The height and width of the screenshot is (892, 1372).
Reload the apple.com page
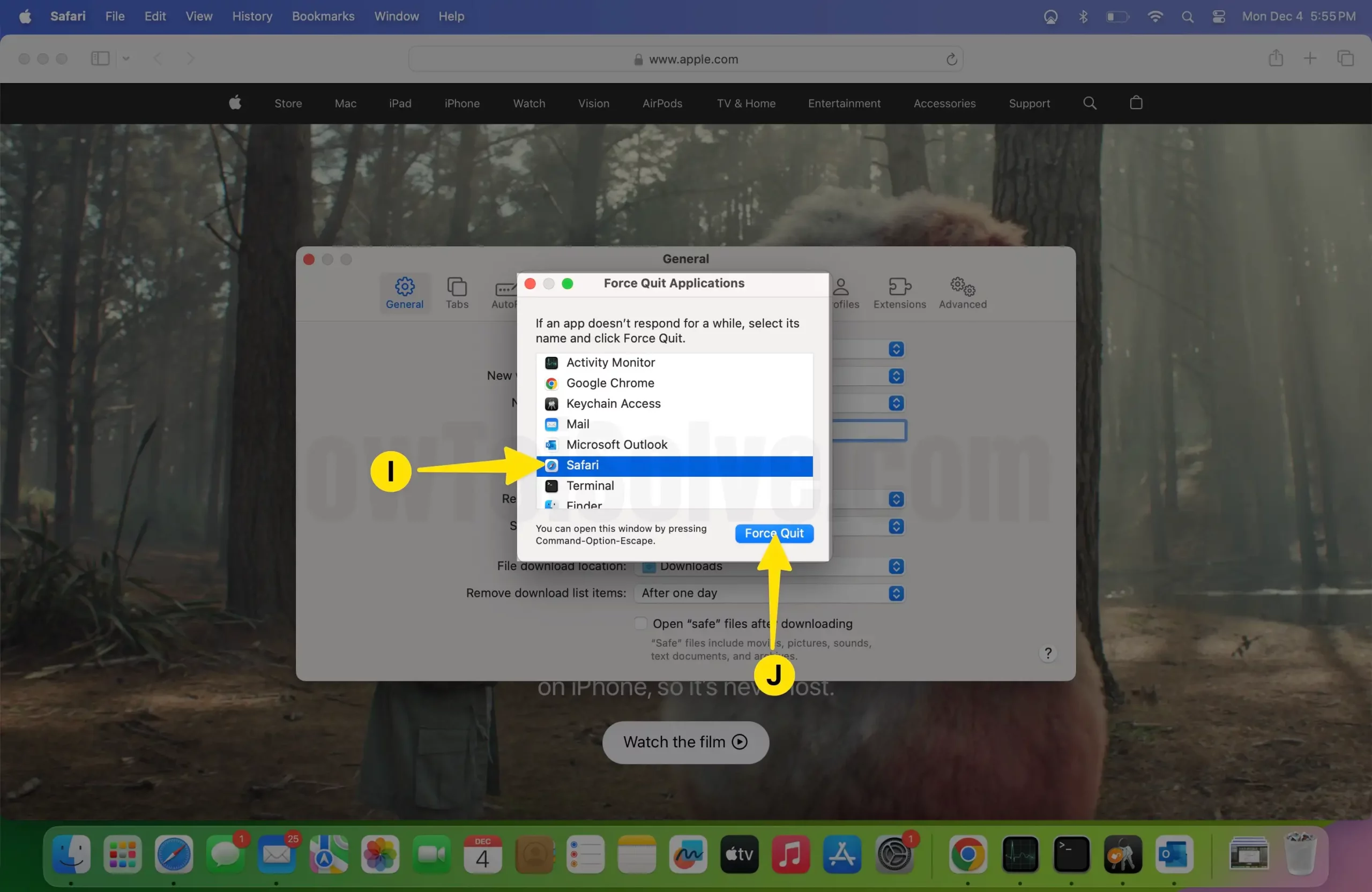tap(951, 59)
